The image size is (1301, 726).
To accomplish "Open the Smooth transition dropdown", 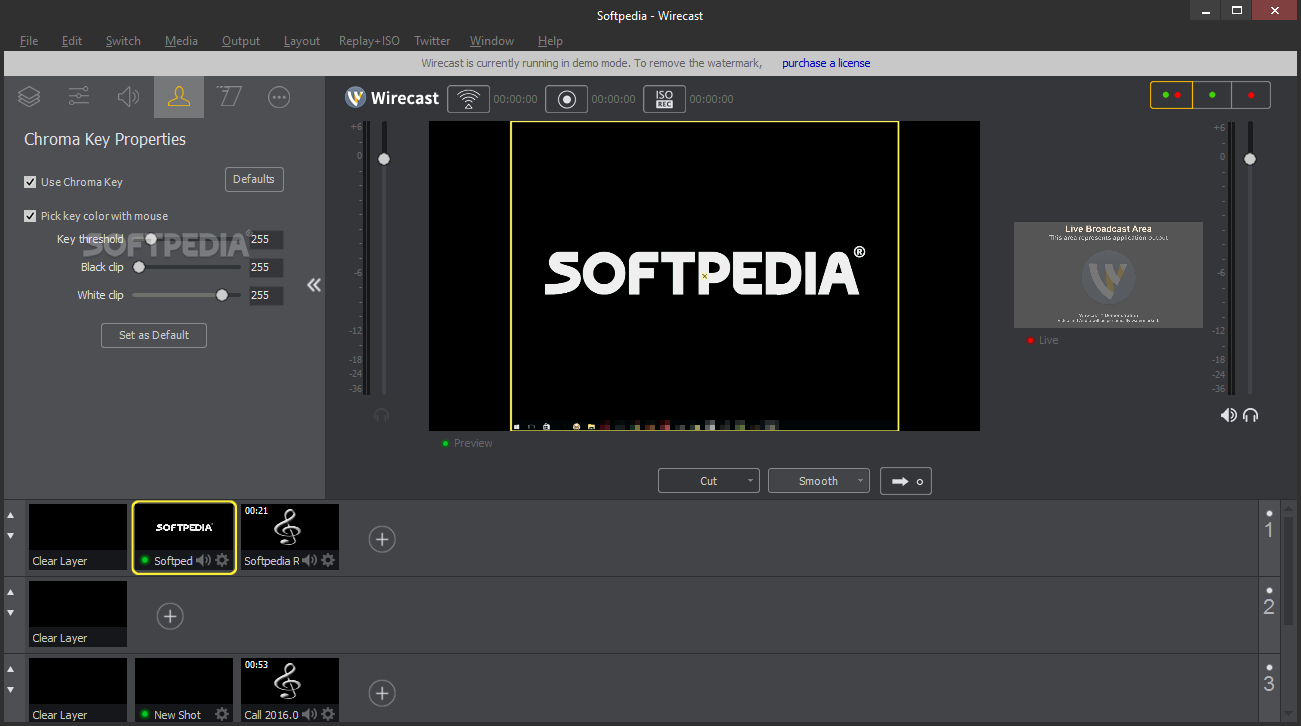I will (819, 481).
